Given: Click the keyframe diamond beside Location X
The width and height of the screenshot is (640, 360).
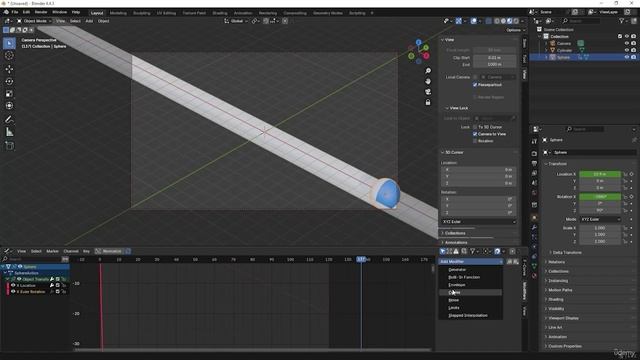Looking at the screenshot, I should point(631,174).
